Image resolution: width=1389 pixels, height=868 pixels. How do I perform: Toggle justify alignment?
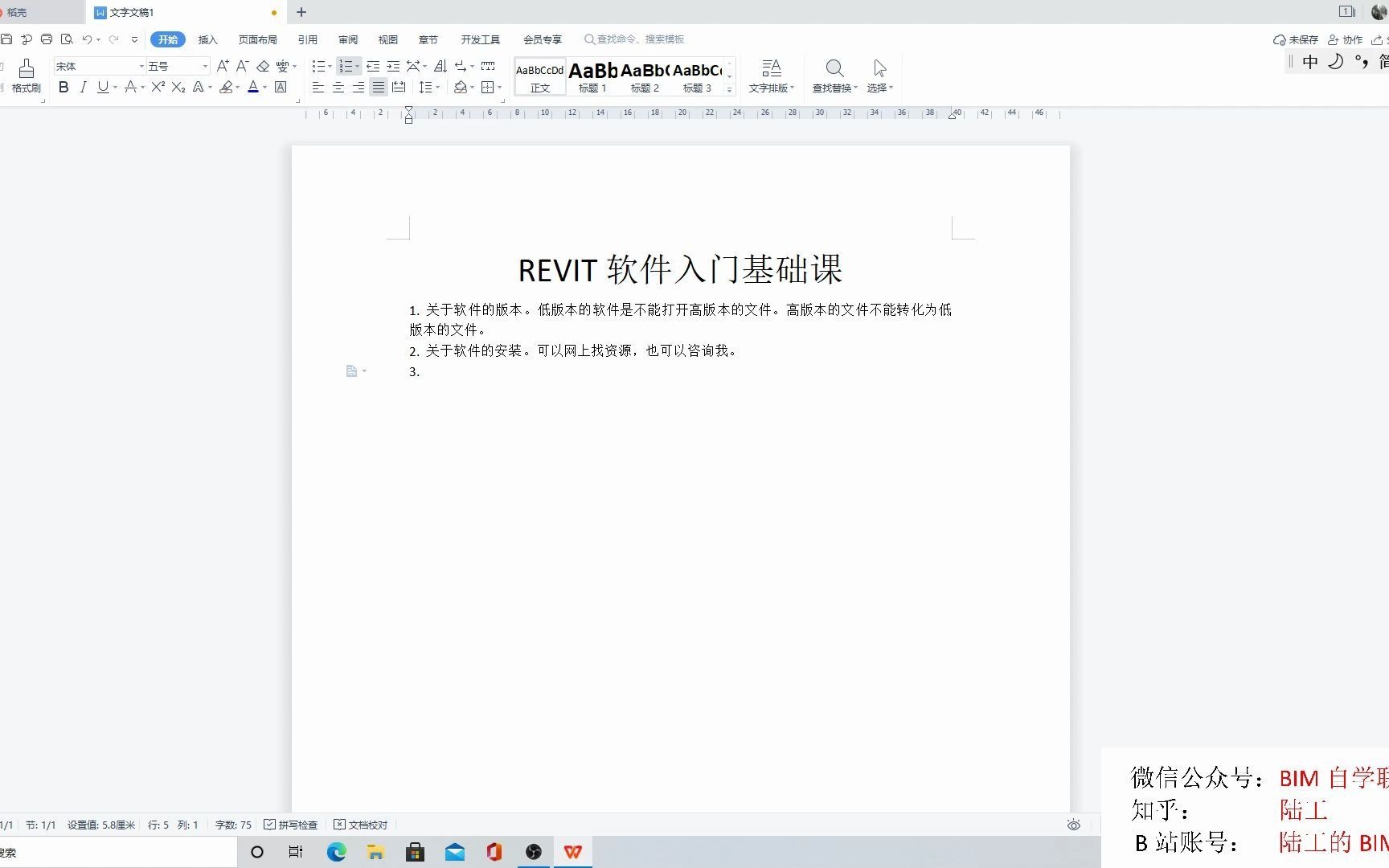coord(379,87)
